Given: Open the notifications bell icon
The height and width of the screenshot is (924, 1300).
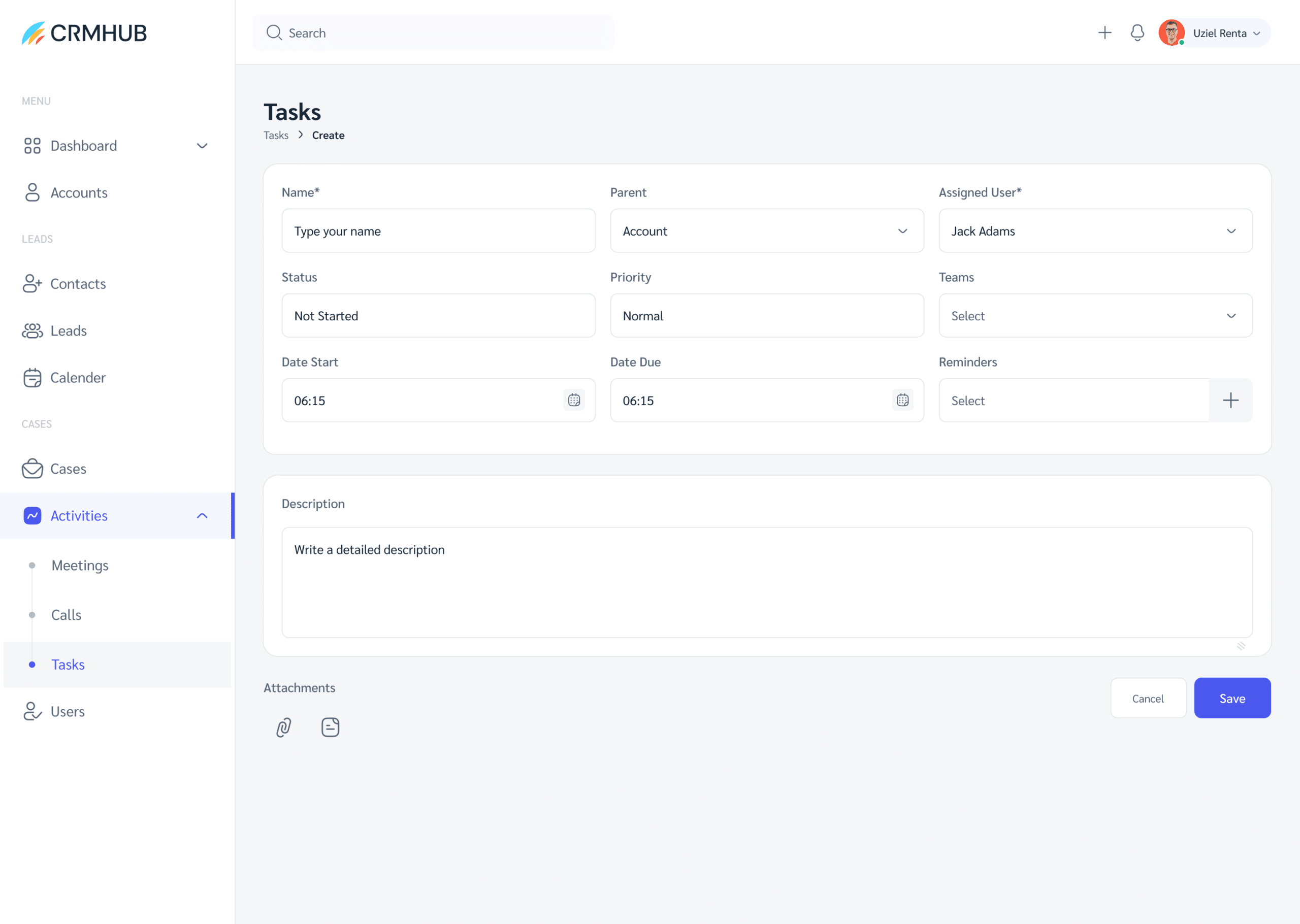Looking at the screenshot, I should (x=1136, y=32).
